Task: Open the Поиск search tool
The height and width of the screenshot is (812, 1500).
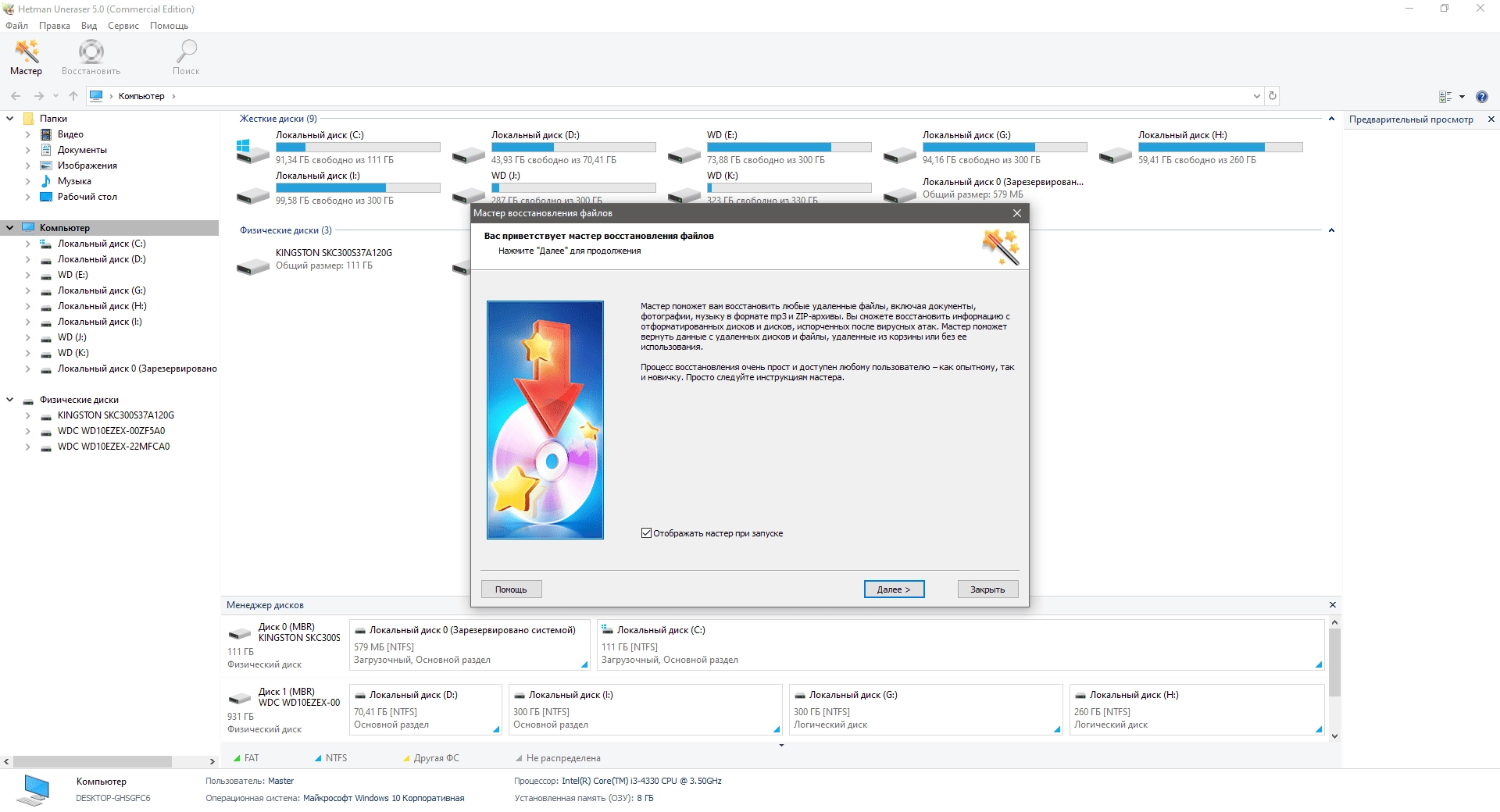Action: 186,58
